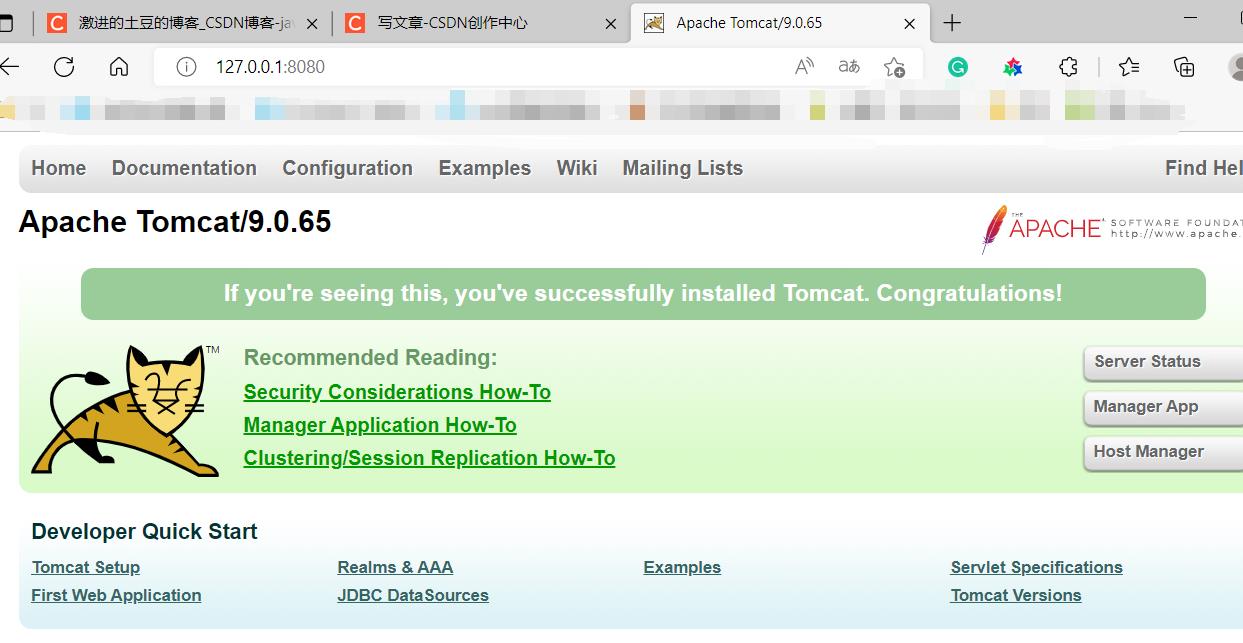Open the green Grammarly extension icon
Image resolution: width=1243 pixels, height=643 pixels.
958,67
